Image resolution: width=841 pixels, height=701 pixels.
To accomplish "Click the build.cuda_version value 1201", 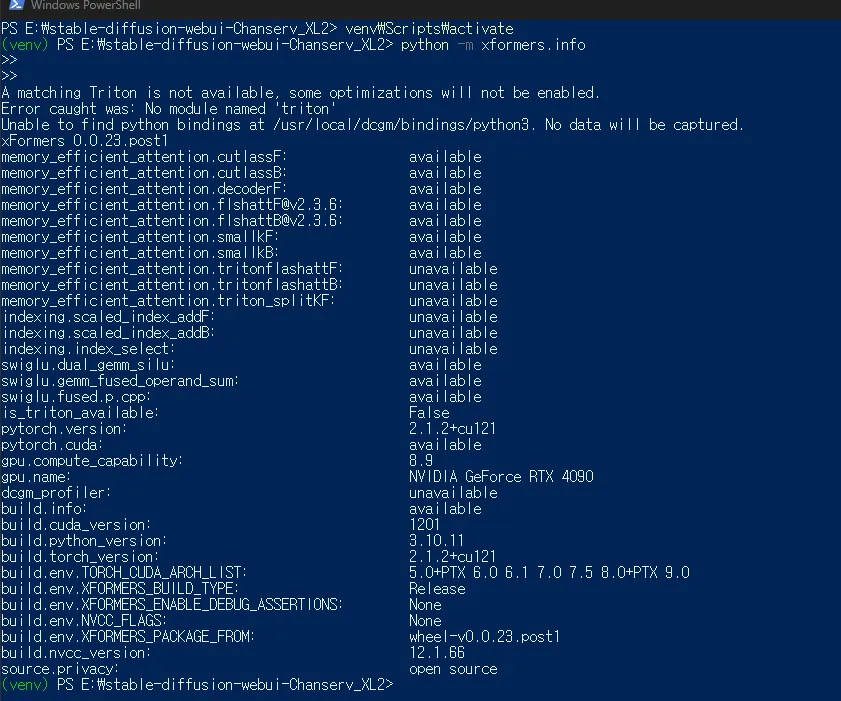I will tap(424, 524).
